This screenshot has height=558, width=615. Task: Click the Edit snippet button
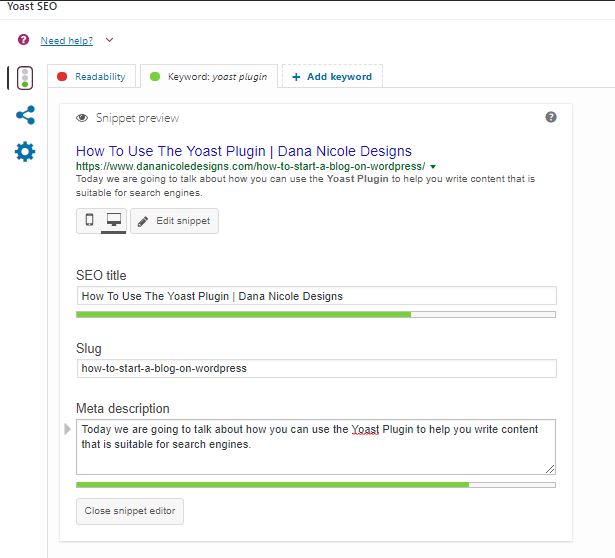174,221
